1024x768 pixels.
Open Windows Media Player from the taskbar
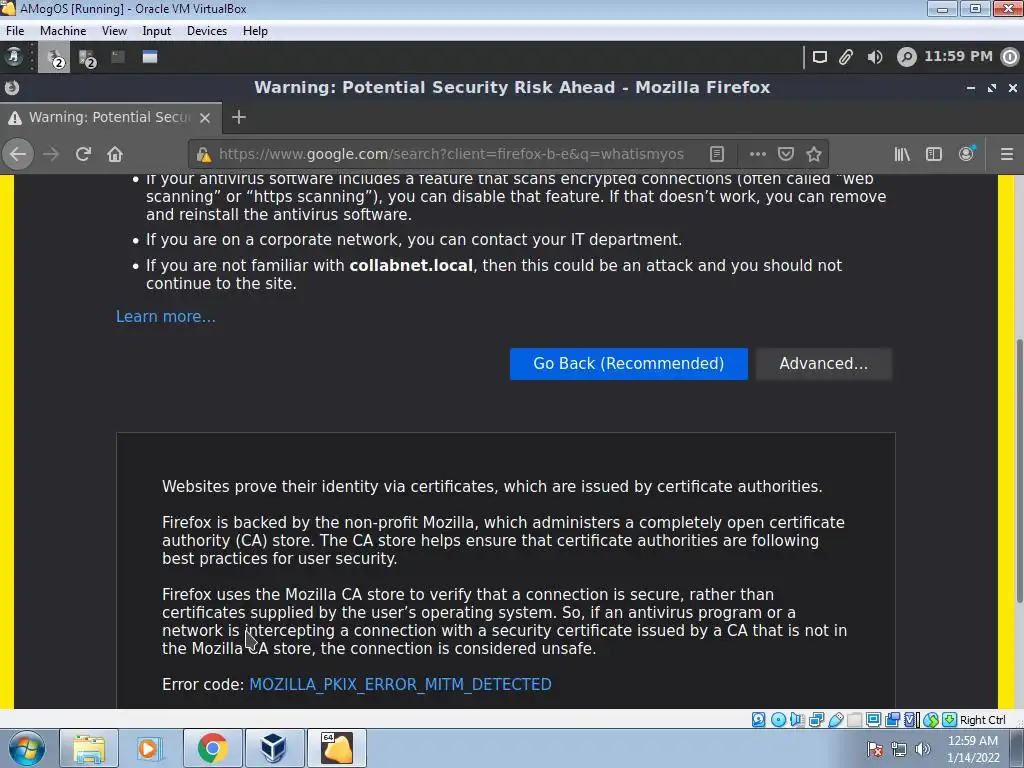click(x=149, y=748)
